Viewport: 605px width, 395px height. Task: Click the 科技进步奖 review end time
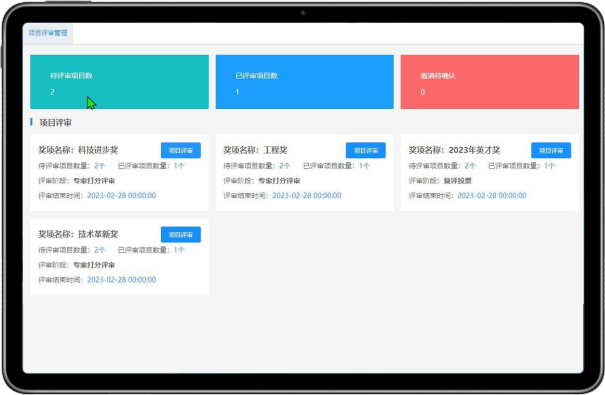coord(122,196)
